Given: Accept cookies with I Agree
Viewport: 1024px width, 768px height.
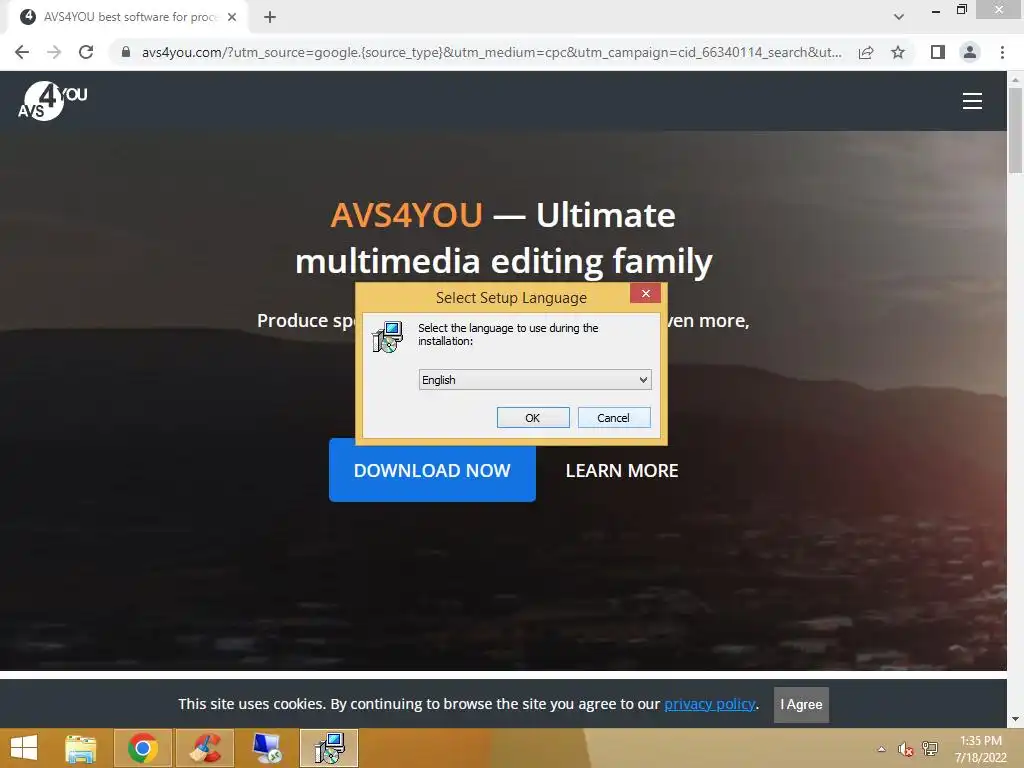Looking at the screenshot, I should [x=801, y=705].
